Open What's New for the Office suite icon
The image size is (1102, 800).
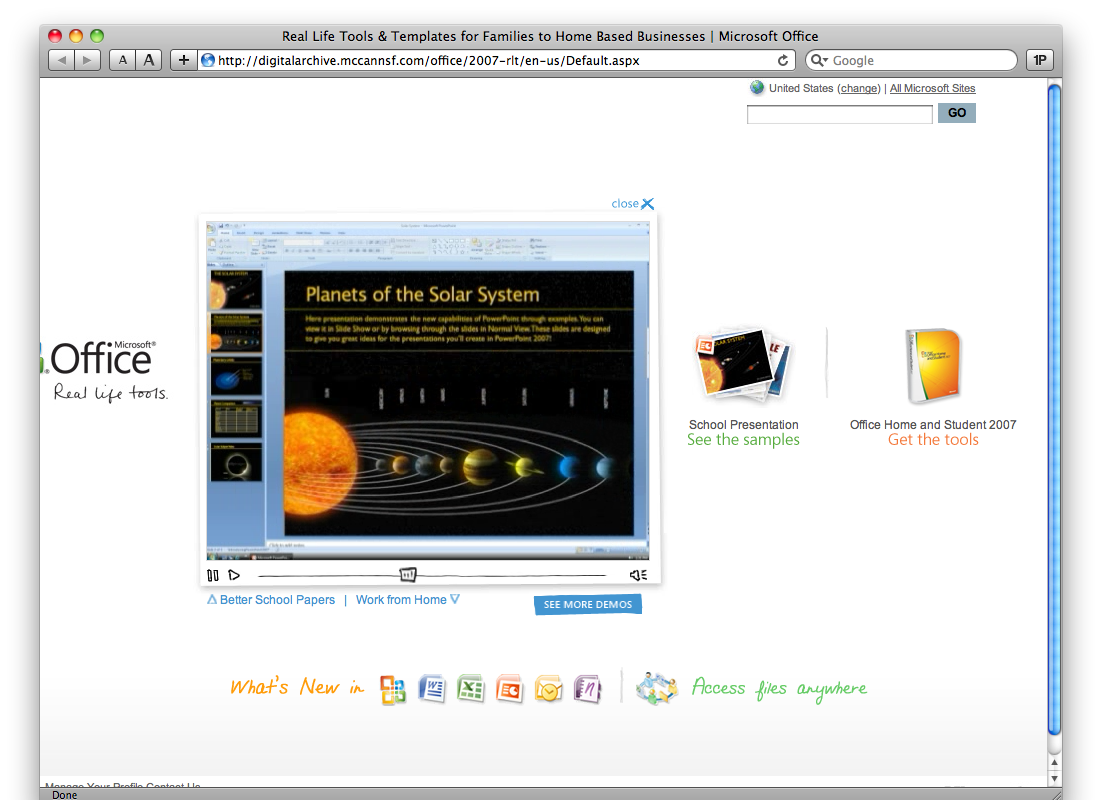point(393,689)
